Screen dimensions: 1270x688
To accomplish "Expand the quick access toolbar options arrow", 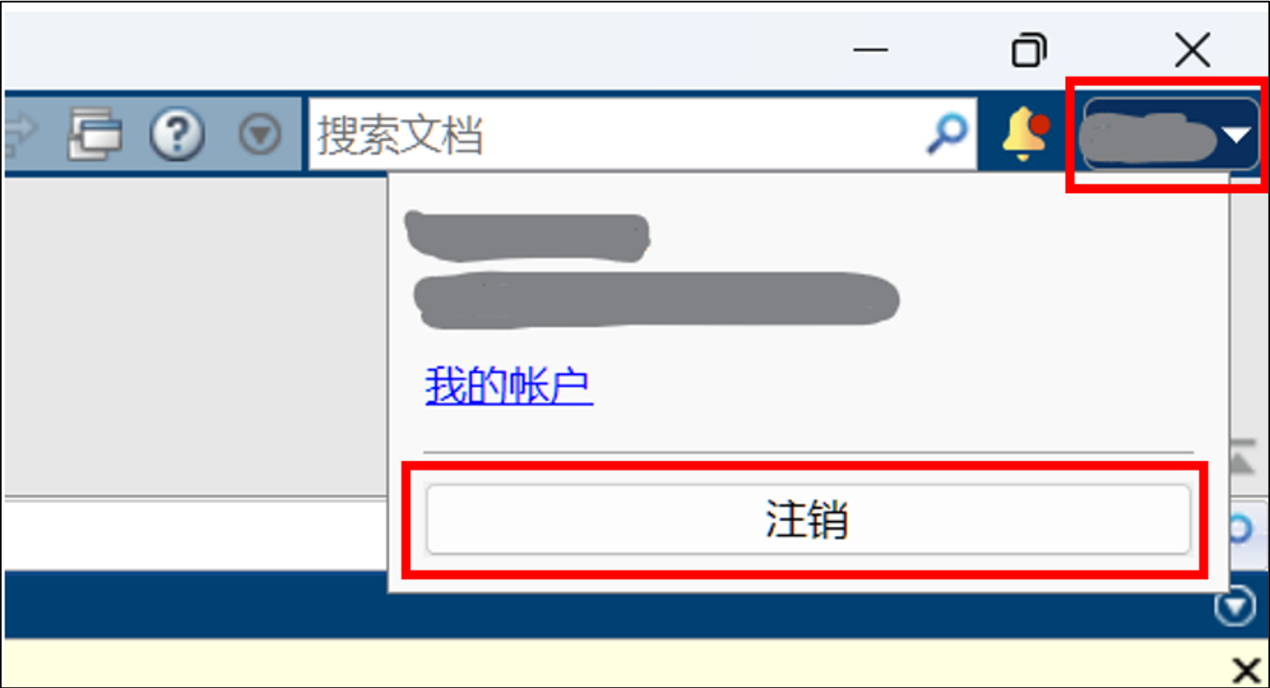I will [260, 135].
